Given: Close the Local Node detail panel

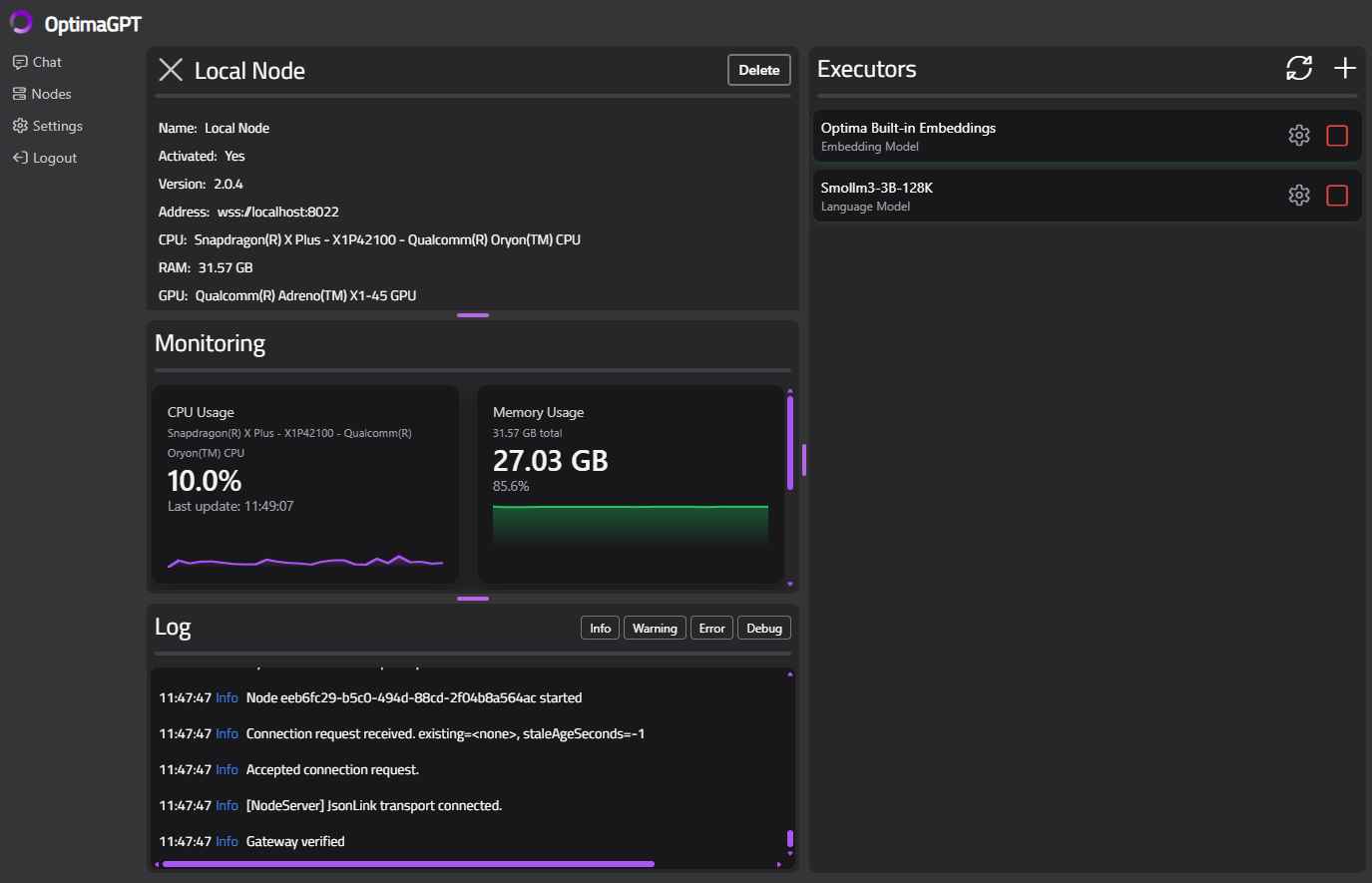Looking at the screenshot, I should coord(170,69).
